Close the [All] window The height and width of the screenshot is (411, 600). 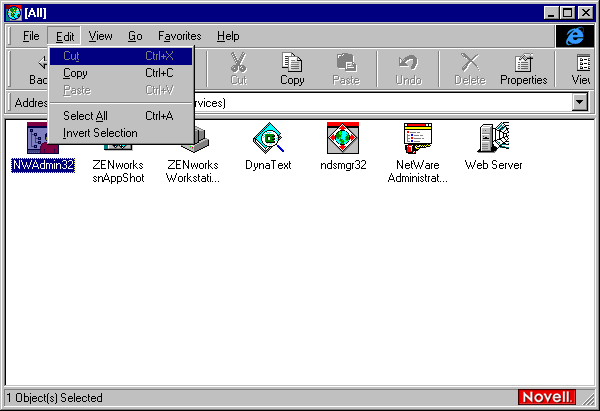[585, 13]
